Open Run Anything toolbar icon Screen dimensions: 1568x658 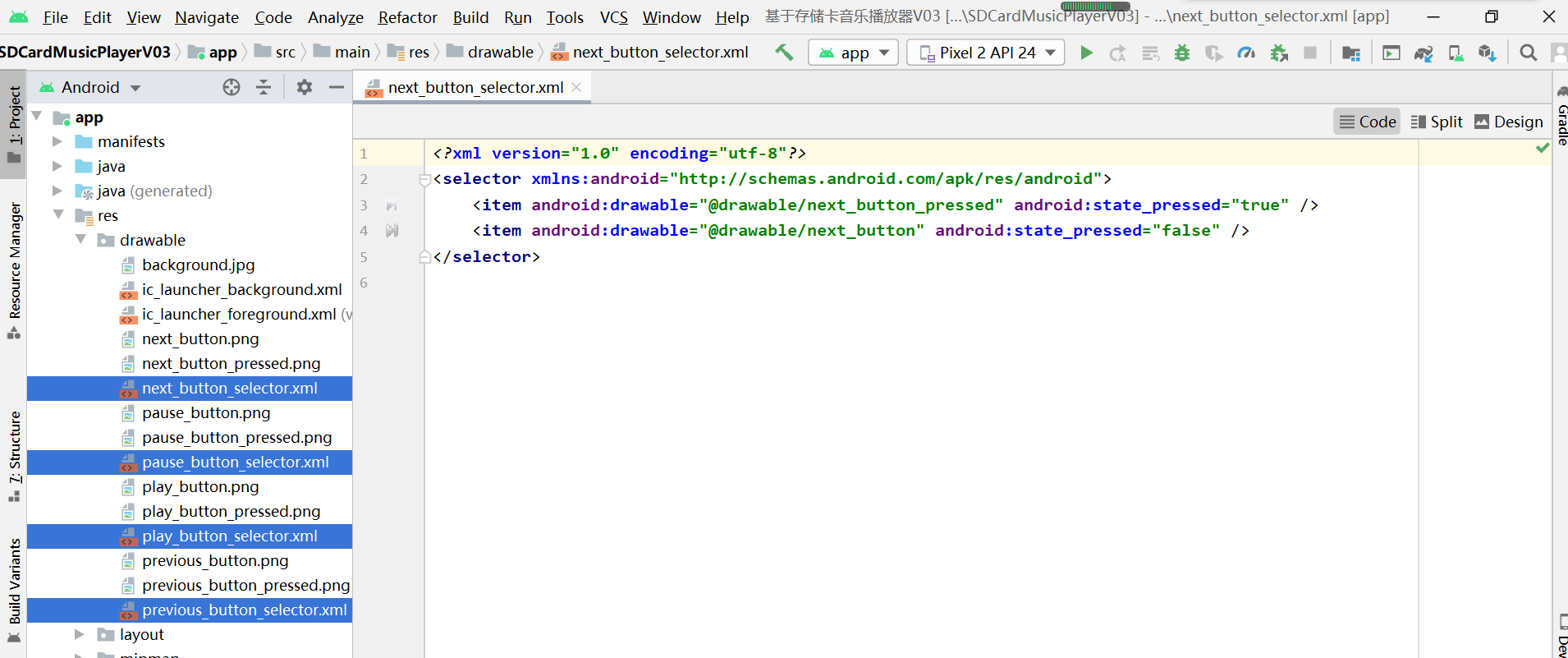1391,53
